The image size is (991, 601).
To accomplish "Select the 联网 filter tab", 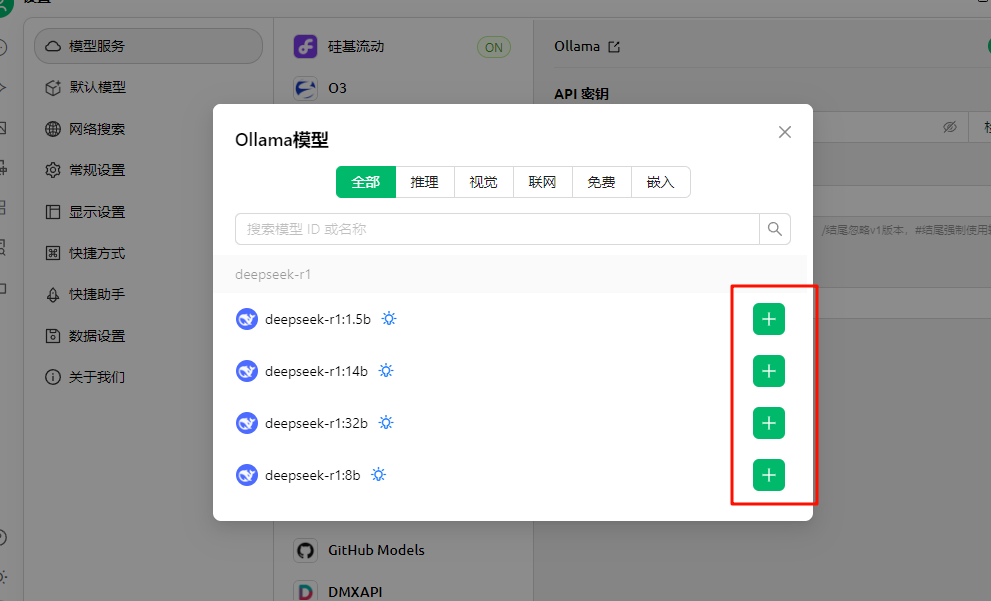I will 542,182.
